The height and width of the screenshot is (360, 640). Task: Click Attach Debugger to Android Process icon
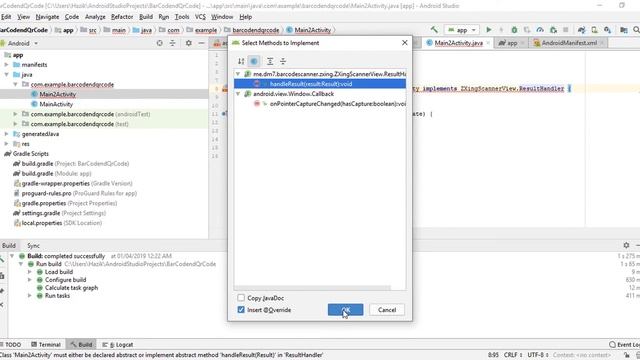[x=553, y=30]
